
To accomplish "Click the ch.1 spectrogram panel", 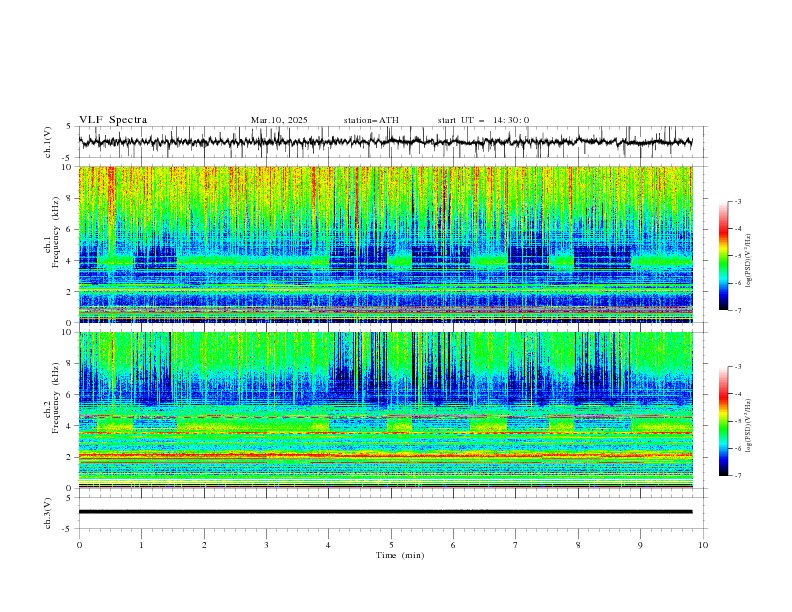I will pyautogui.click(x=385, y=244).
